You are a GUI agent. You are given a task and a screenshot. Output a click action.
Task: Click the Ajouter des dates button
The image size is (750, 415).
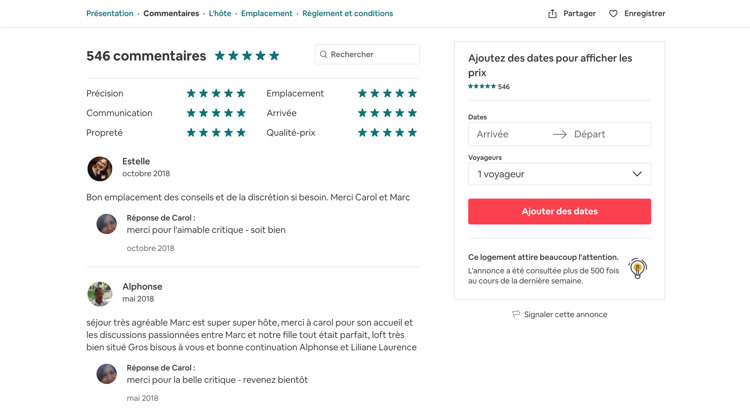(x=559, y=211)
